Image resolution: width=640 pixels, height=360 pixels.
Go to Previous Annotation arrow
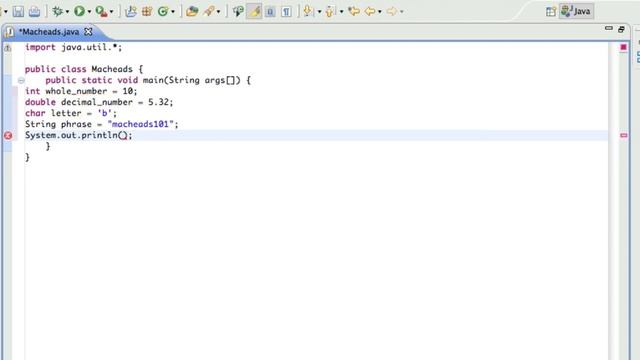[x=330, y=11]
